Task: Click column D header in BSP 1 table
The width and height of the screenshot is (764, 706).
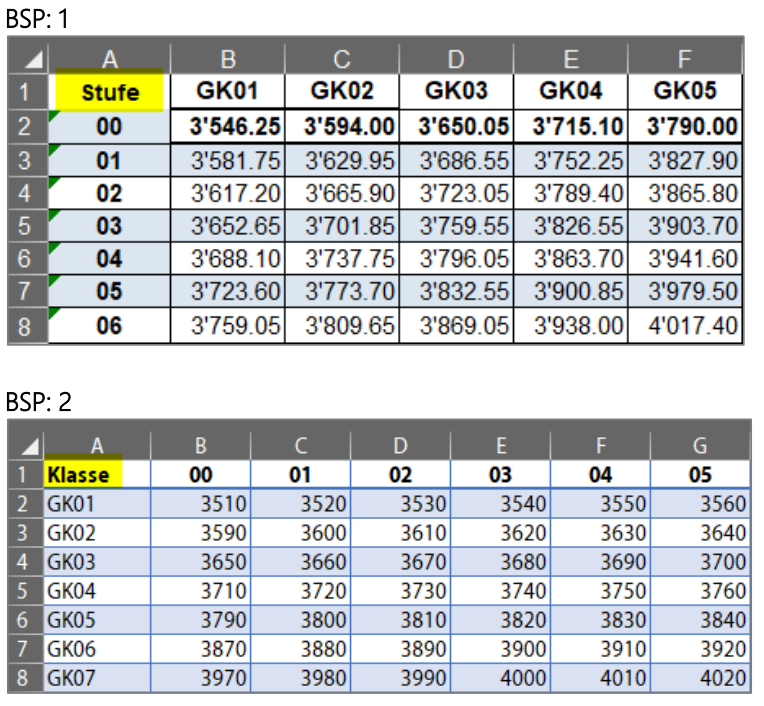Action: tap(455, 58)
